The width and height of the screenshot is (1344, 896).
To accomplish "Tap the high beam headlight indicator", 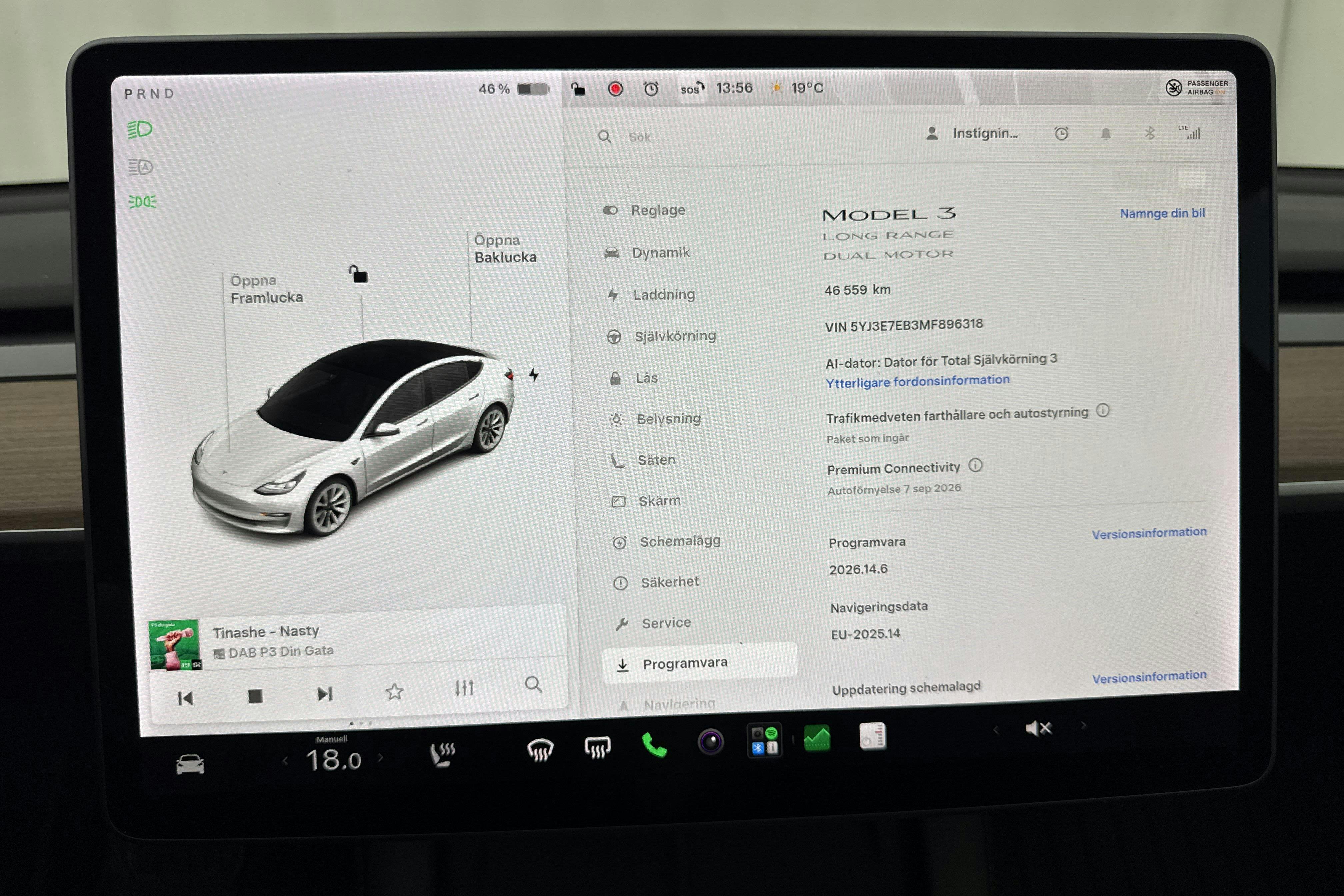I will (x=140, y=129).
